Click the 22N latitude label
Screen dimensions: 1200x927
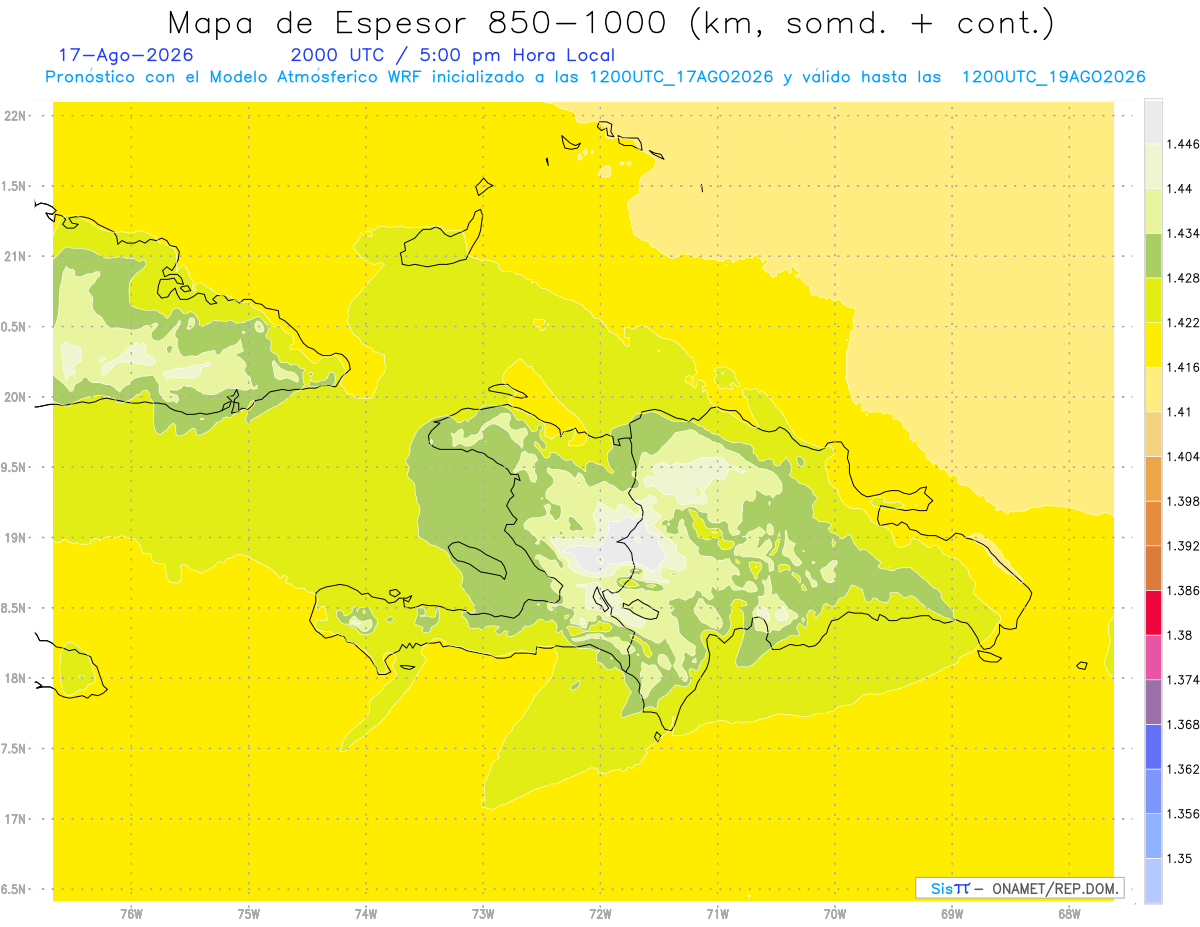17,116
